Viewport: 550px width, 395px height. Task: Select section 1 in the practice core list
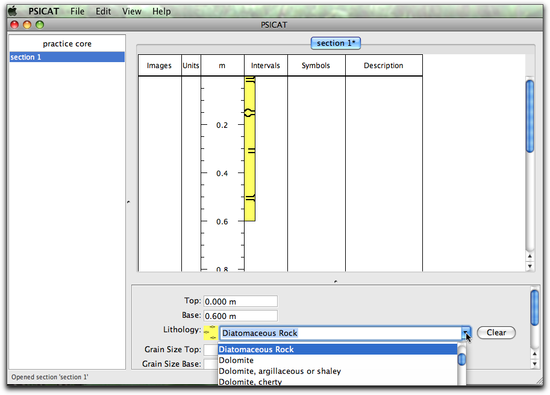click(x=67, y=57)
